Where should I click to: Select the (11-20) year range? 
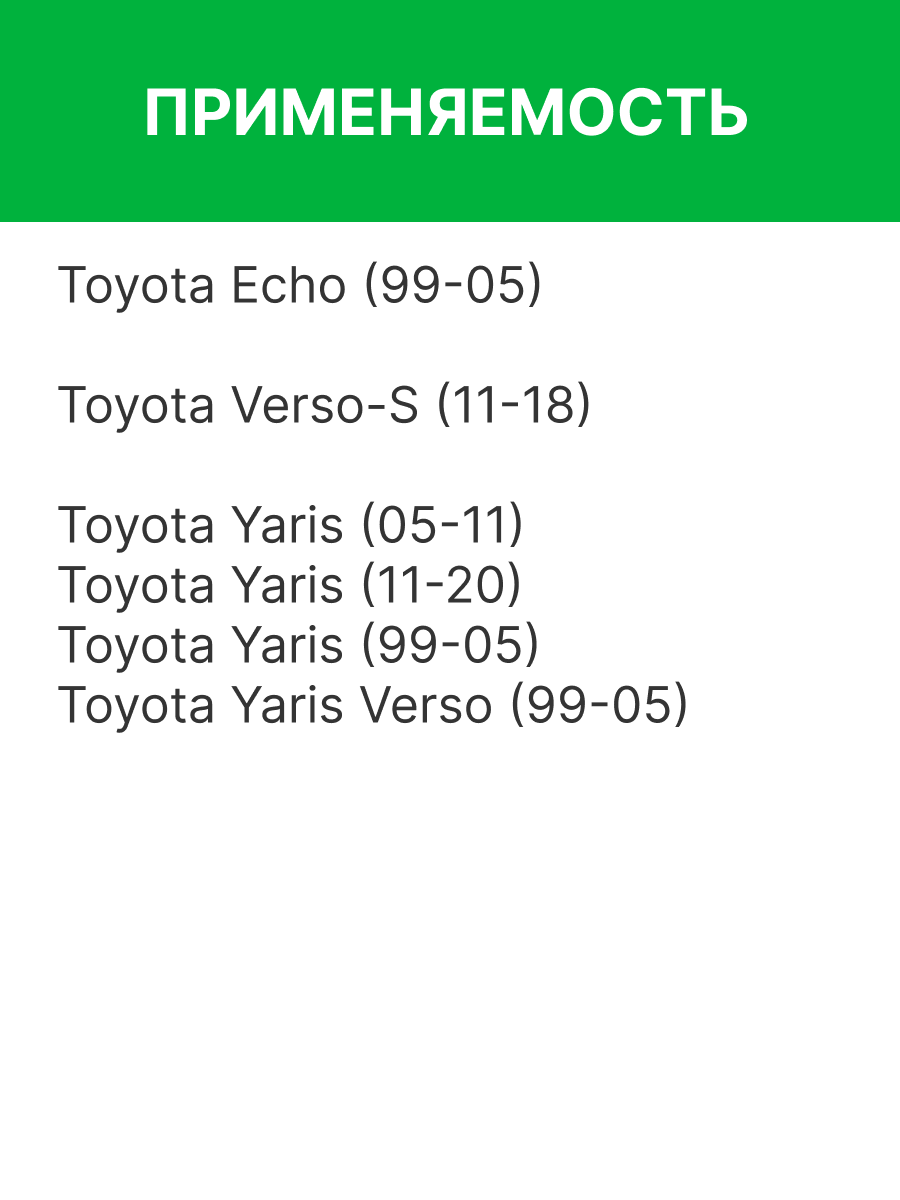coord(441,586)
